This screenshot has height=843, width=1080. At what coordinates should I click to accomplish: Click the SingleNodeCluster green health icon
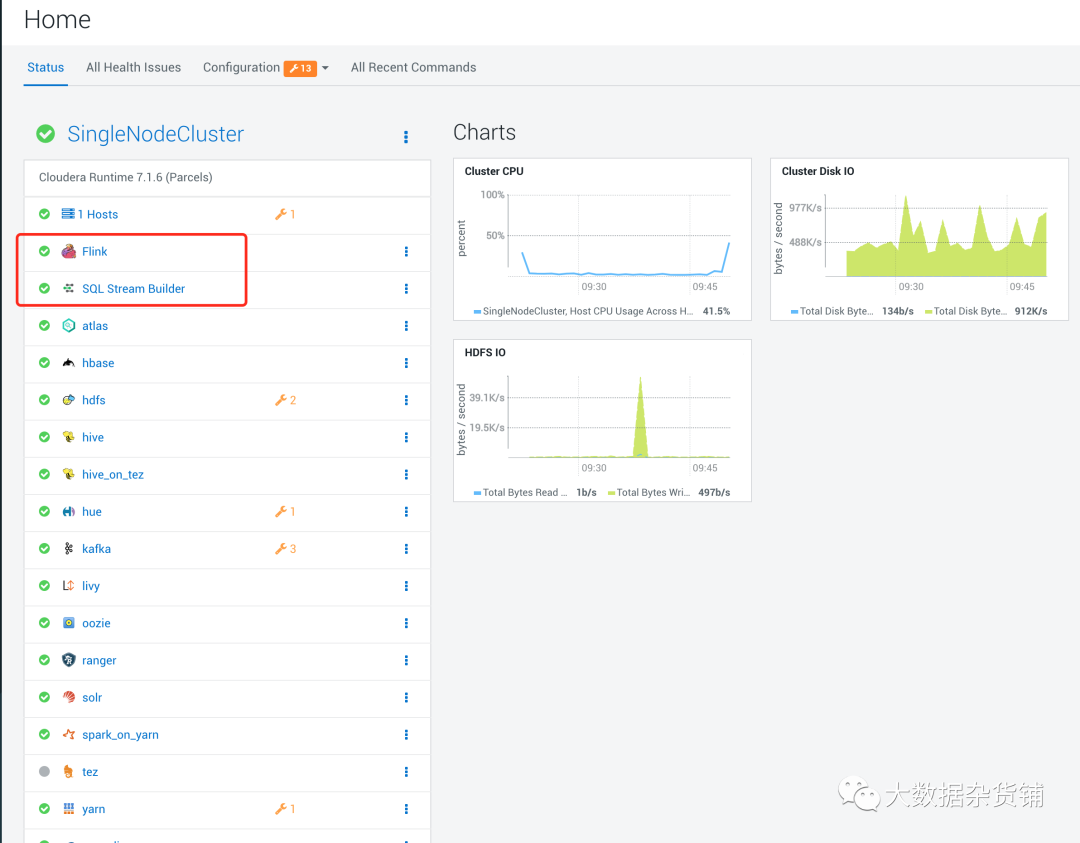coord(45,134)
